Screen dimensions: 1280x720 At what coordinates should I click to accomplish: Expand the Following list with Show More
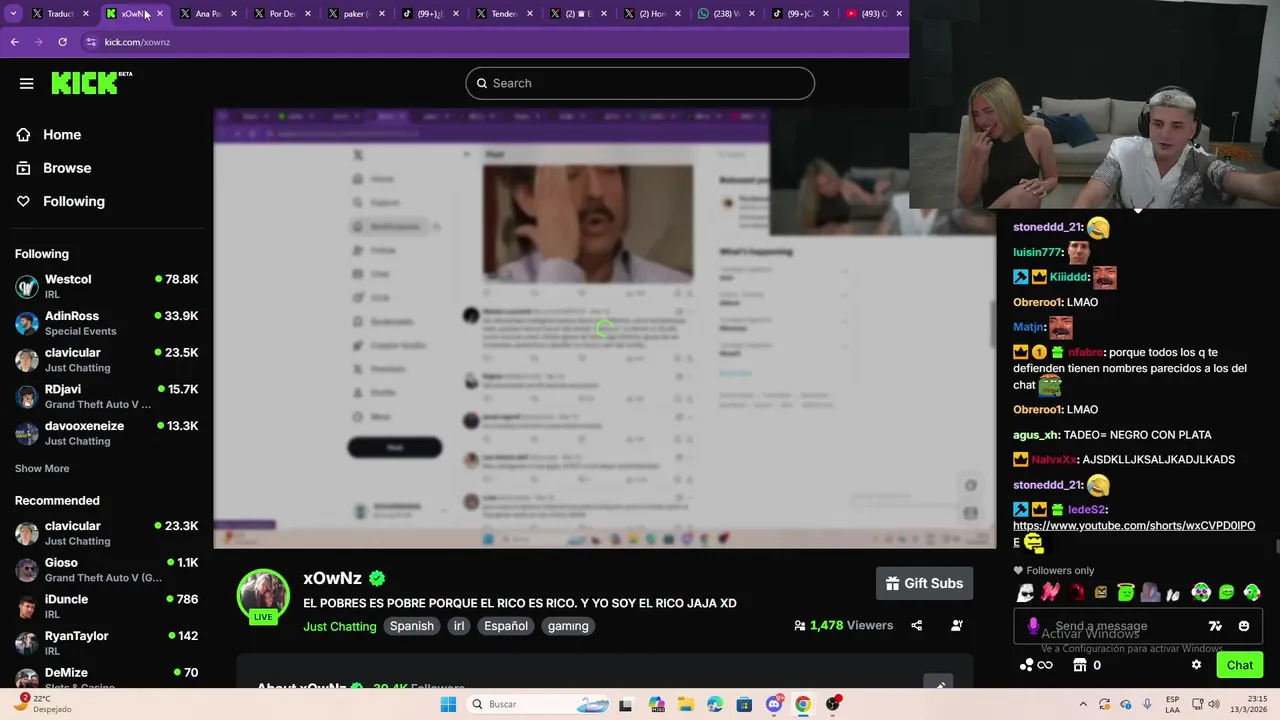(x=42, y=468)
